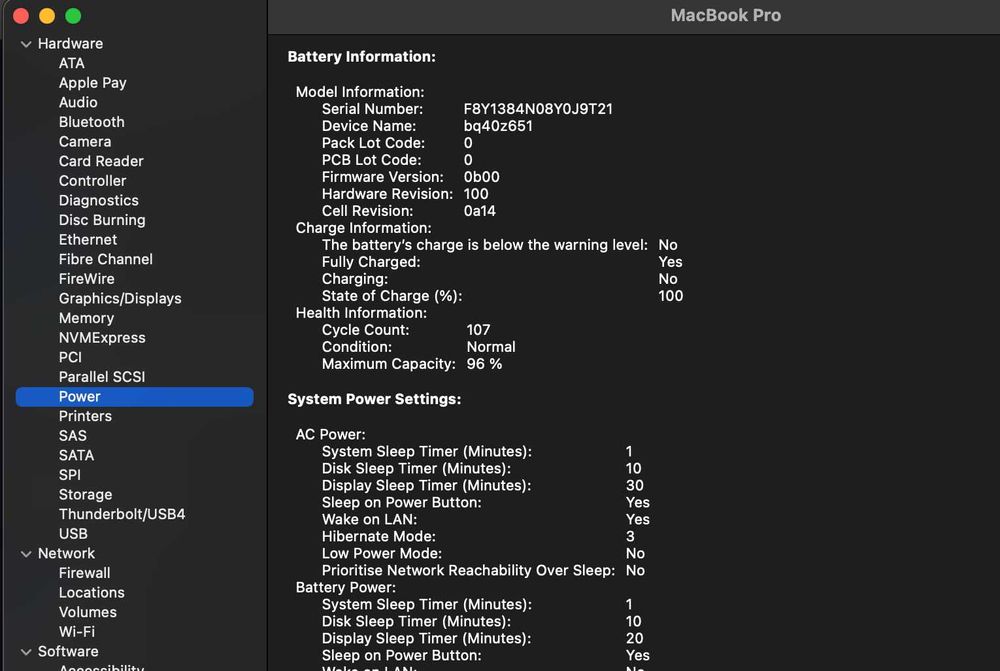Show Memory information
The width and height of the screenshot is (1000, 671).
point(86,318)
